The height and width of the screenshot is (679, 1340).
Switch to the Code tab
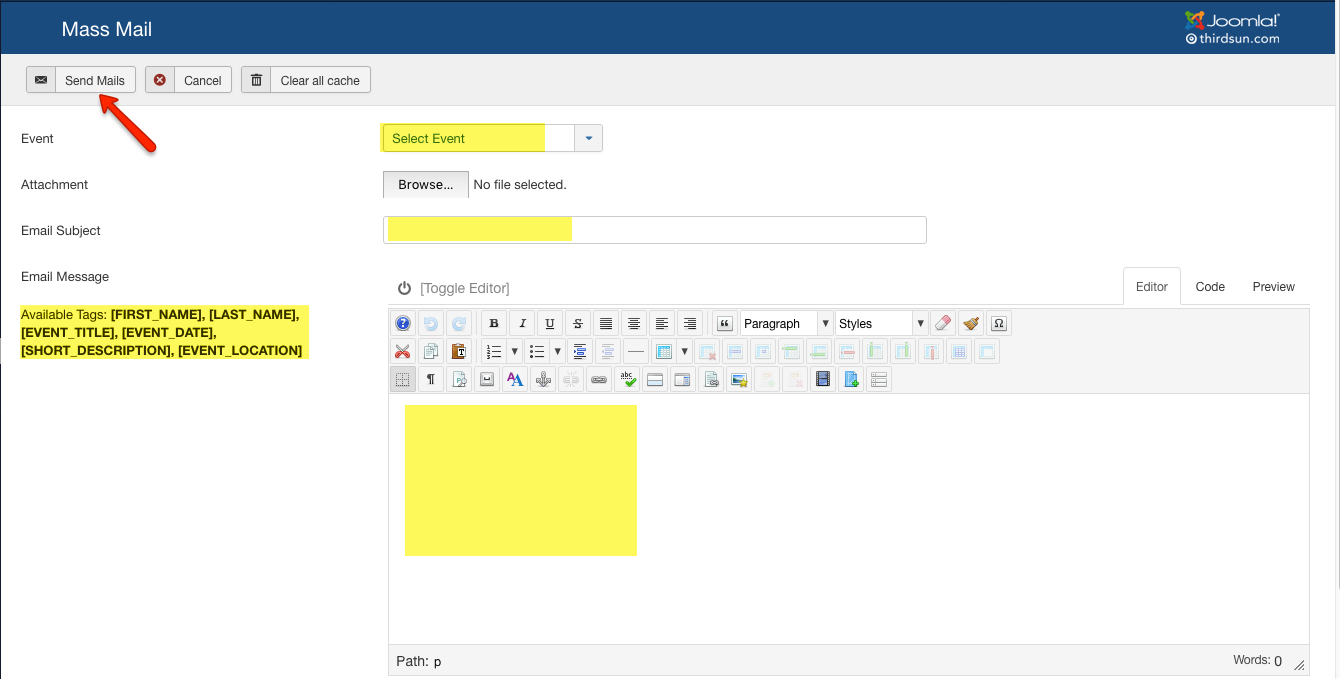1210,287
